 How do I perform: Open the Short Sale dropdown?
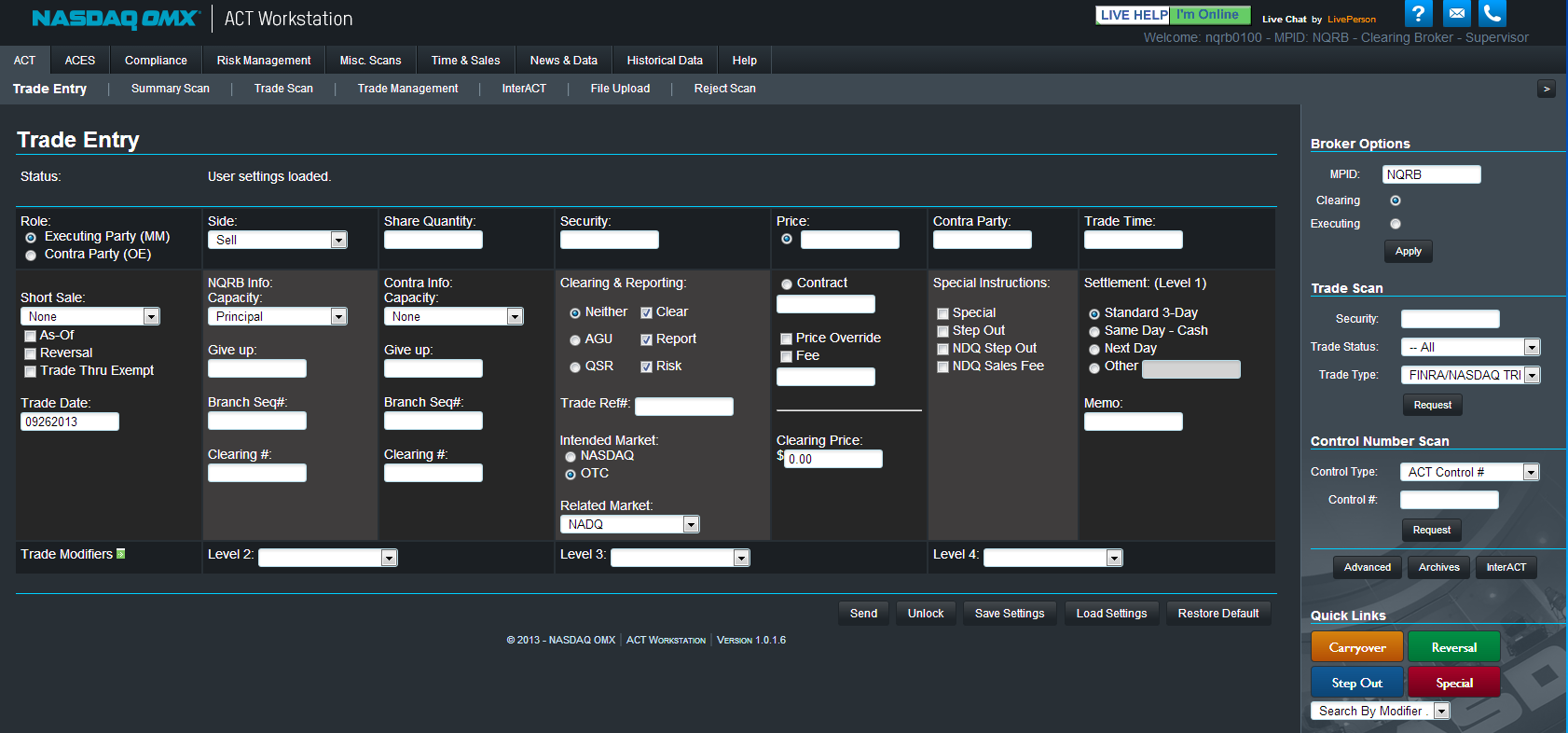tap(90, 316)
